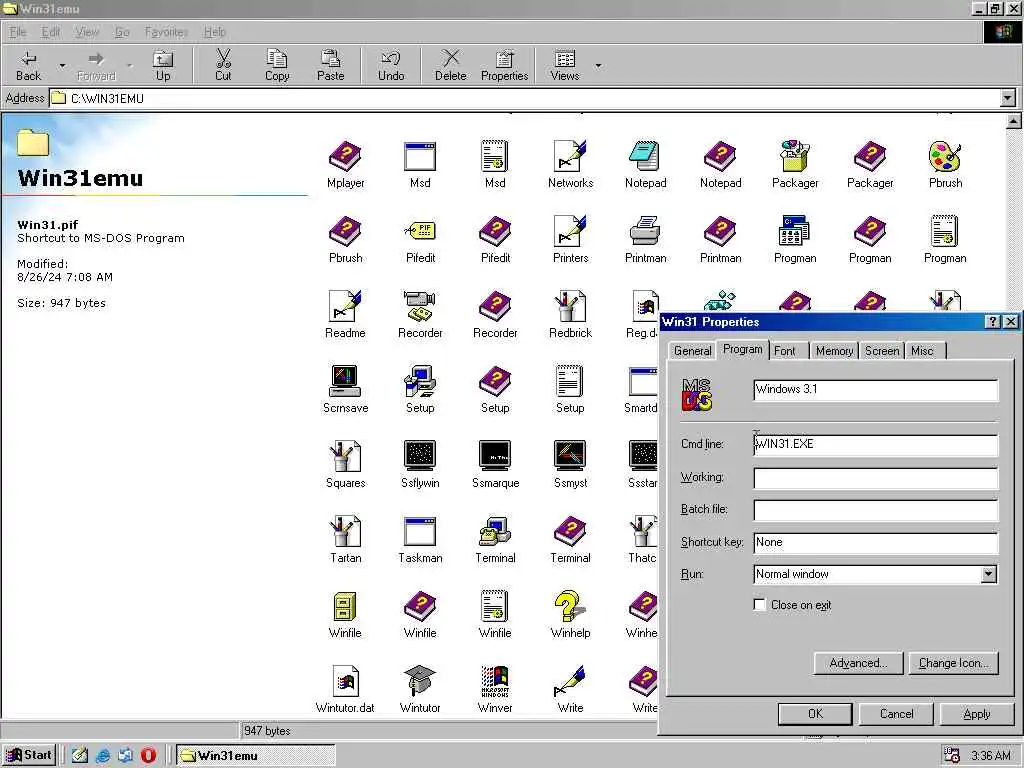Select the Redbrick bitmap icon
The height and width of the screenshot is (768, 1024).
point(570,306)
